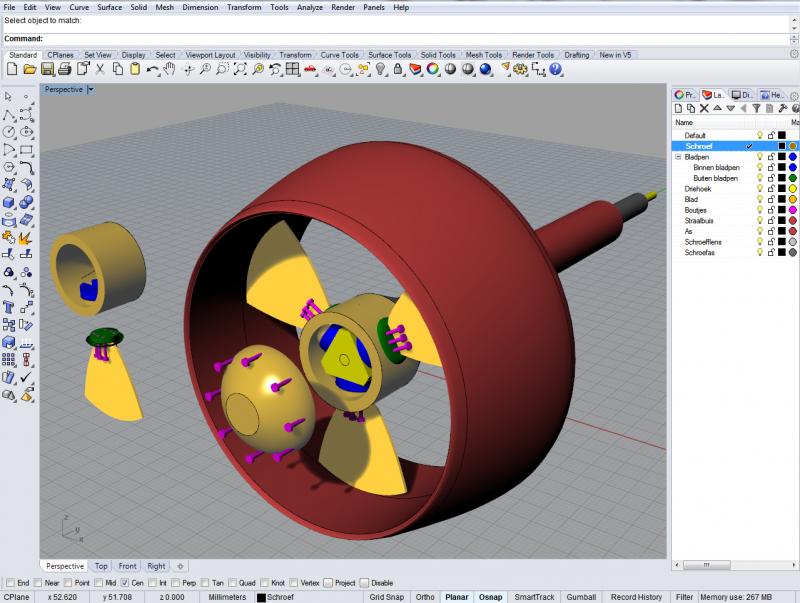Viewport: 800px width, 603px height.
Task: Click the Explode tool icon
Action: (26, 237)
